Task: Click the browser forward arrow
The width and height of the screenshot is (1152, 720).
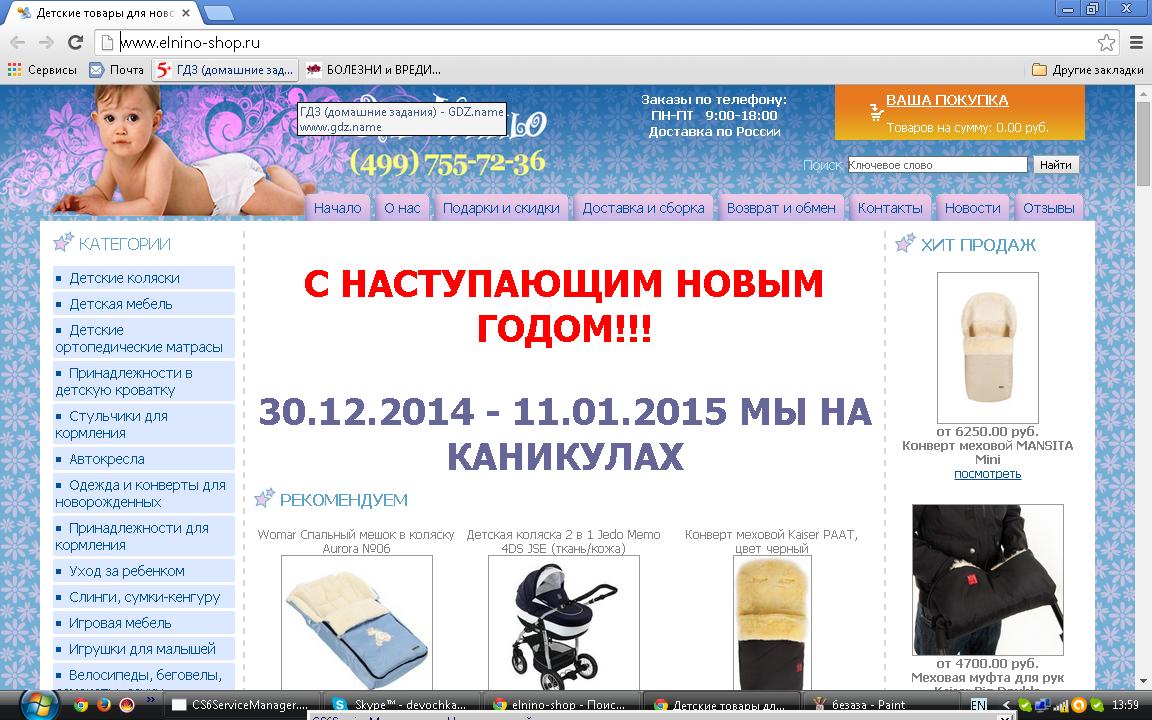Action: [46, 43]
